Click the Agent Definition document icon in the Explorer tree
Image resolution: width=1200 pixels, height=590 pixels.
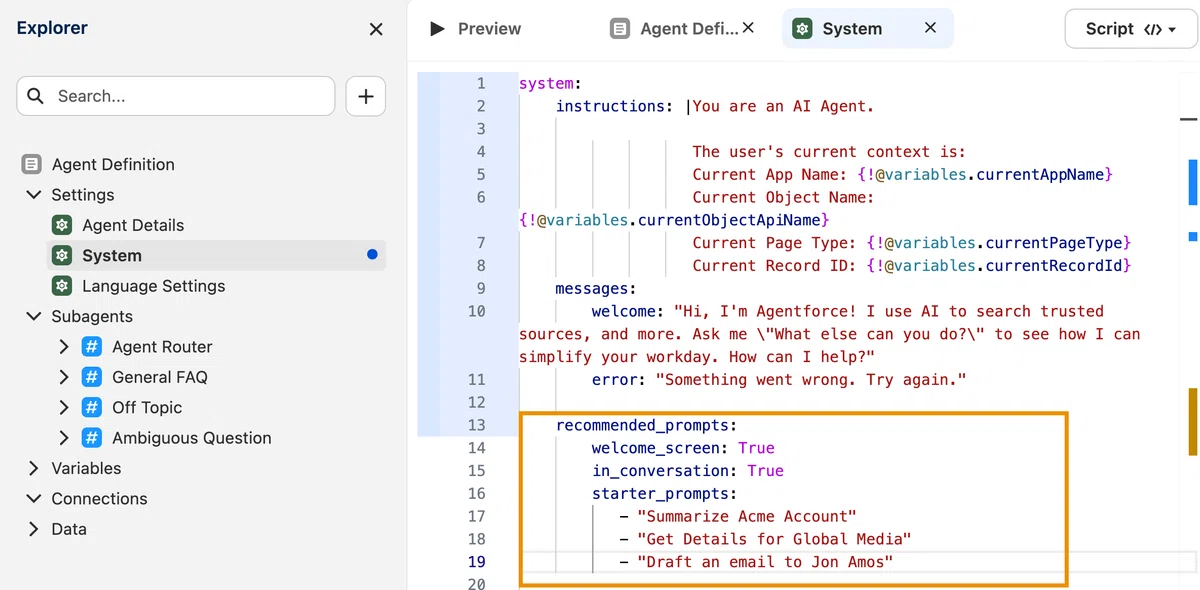(32, 164)
